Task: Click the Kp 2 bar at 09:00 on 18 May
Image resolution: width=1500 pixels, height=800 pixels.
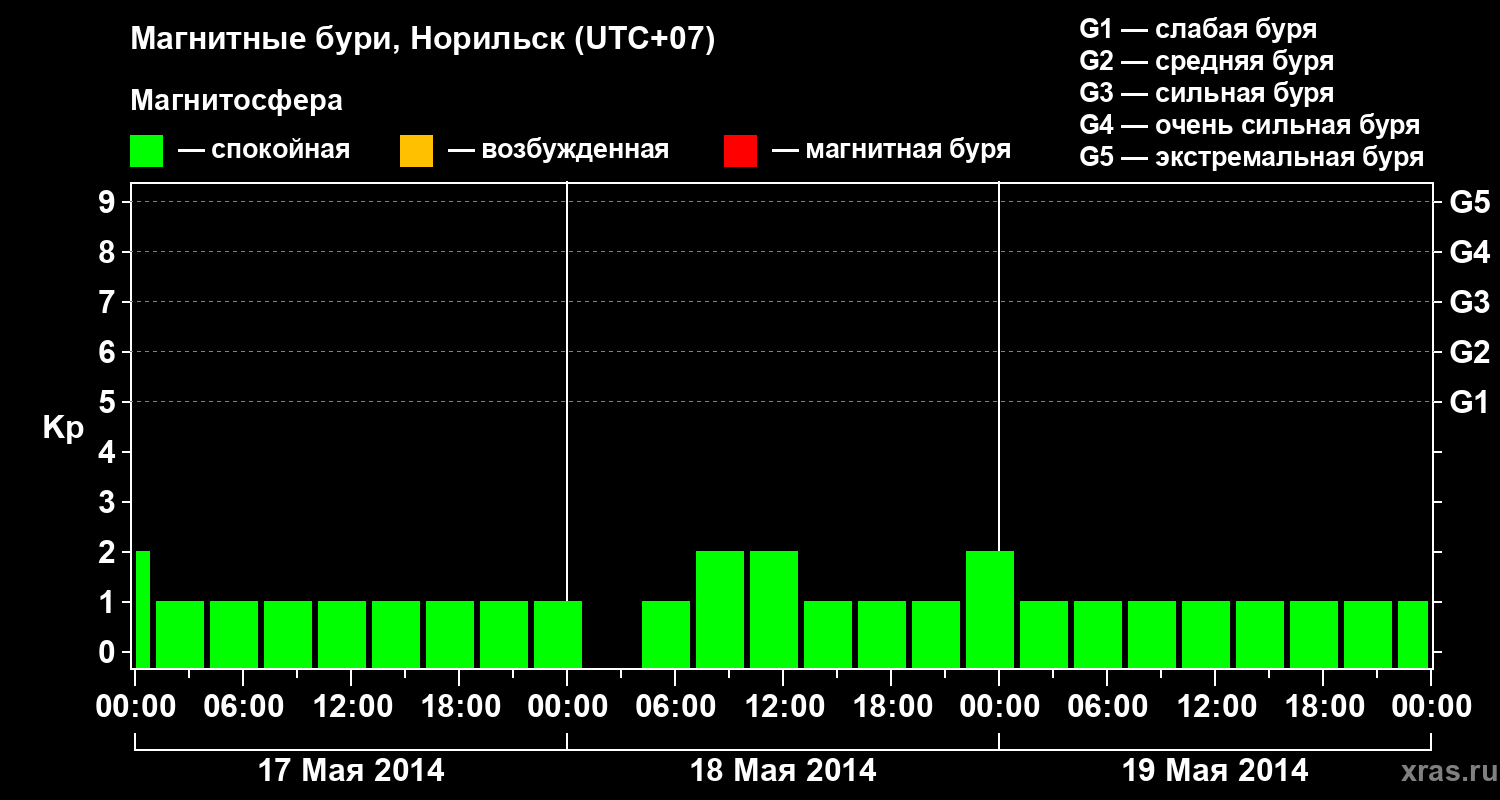Action: click(x=720, y=609)
